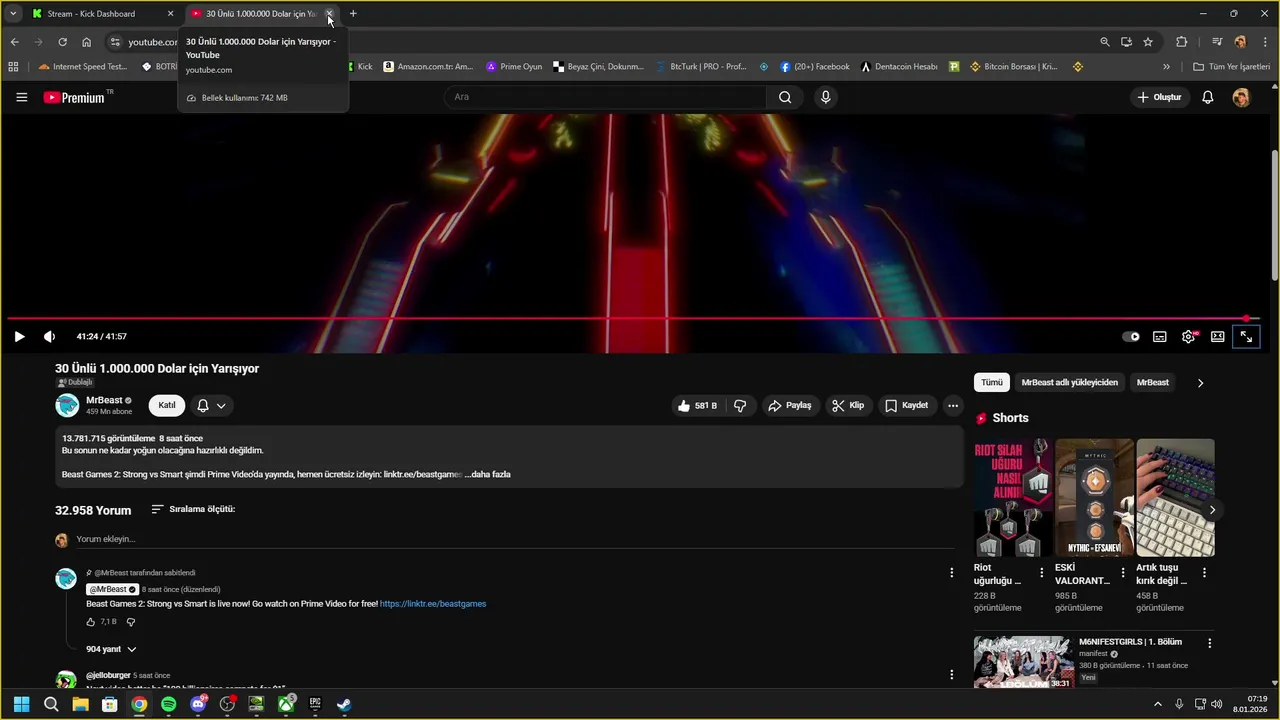
Task: Open the 'ESKİ VALORANT' Short thumbnail
Action: pos(1094,497)
